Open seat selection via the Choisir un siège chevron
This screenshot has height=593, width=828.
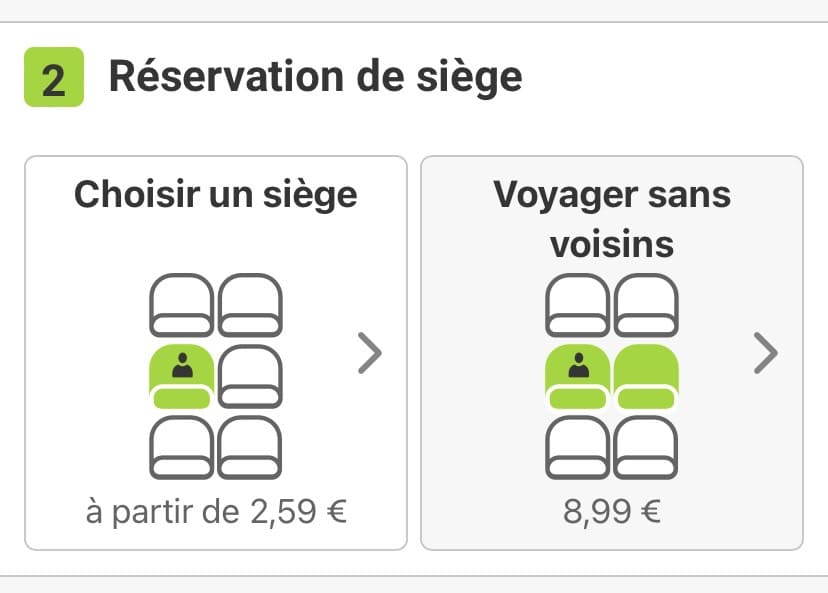(370, 352)
